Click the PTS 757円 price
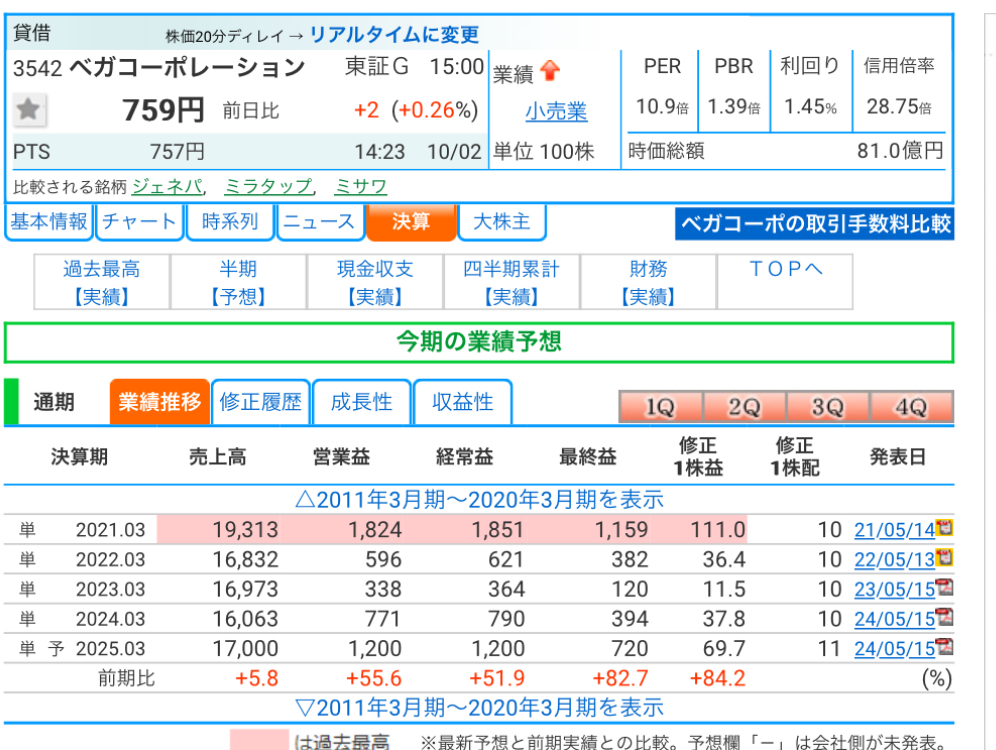 click(x=177, y=152)
